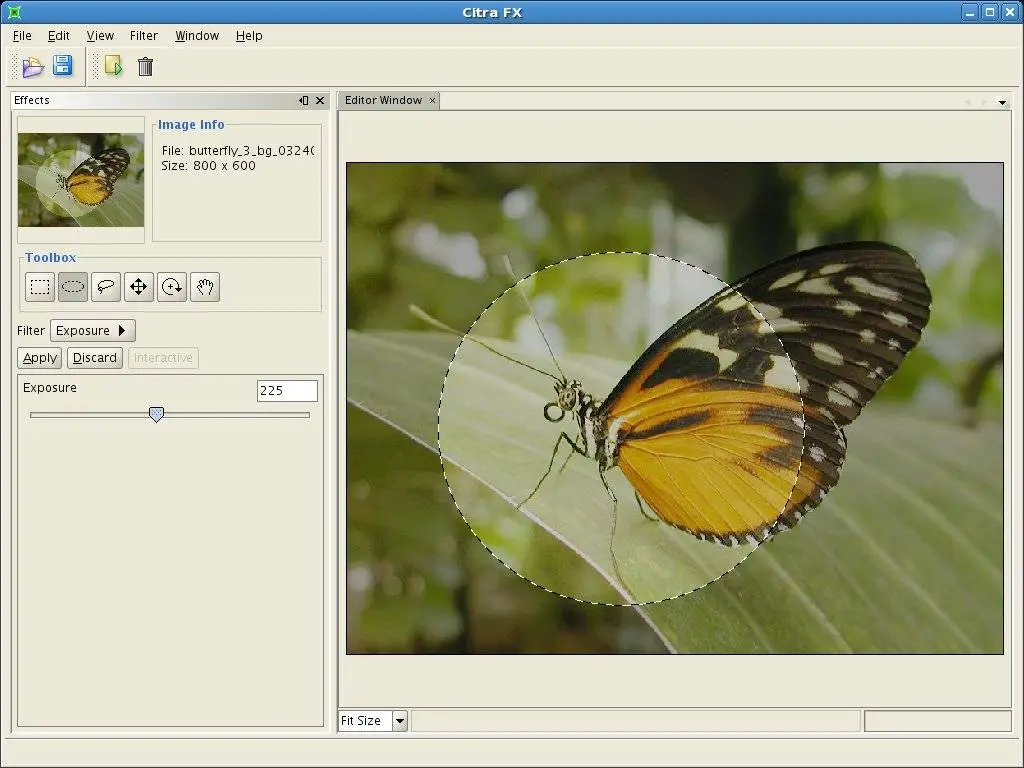Expand the Fit Size zoom combo box
This screenshot has height=768, width=1024.
click(x=399, y=721)
